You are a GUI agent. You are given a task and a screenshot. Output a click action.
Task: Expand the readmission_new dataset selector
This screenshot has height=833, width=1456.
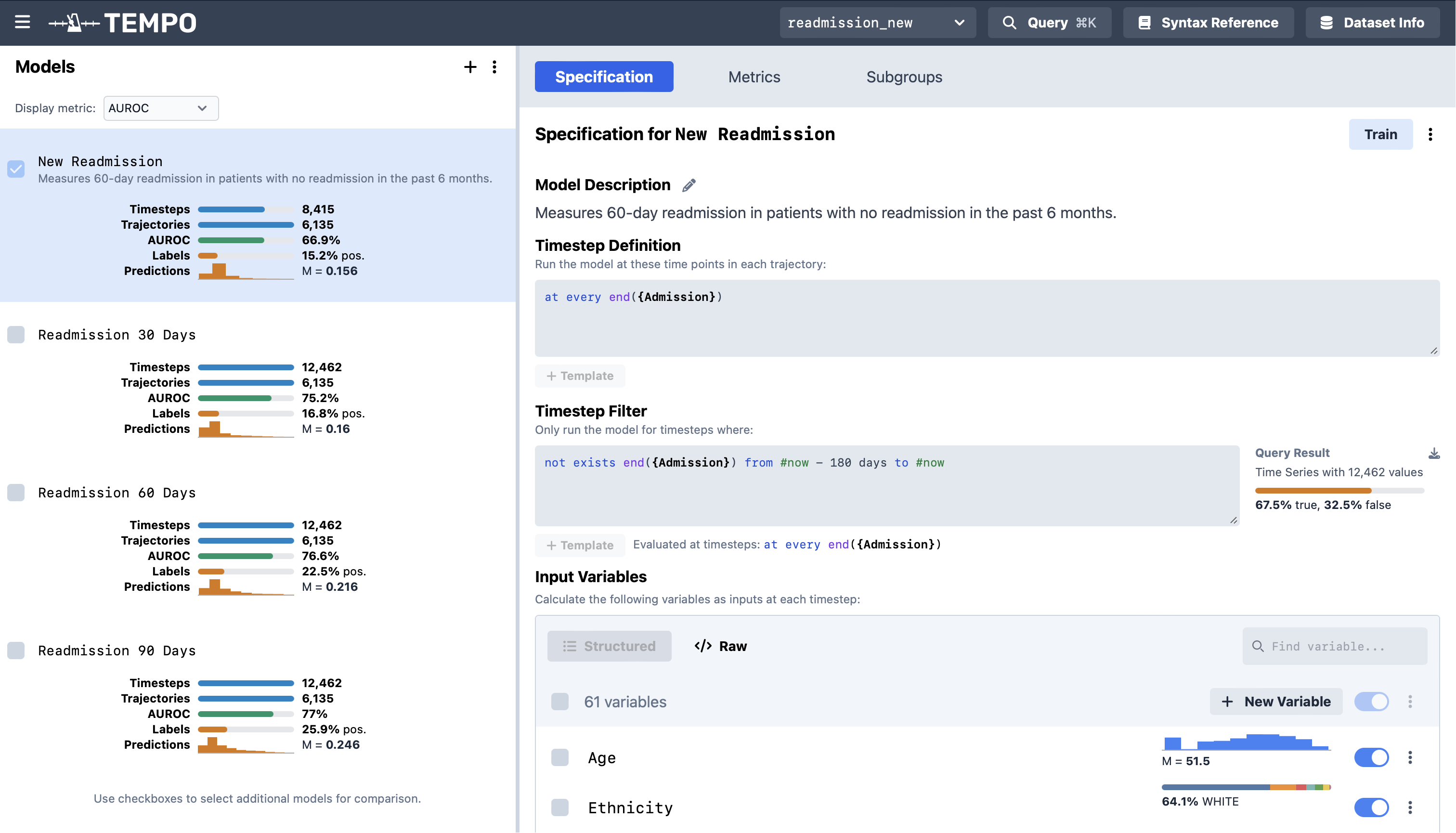pyautogui.click(x=877, y=23)
